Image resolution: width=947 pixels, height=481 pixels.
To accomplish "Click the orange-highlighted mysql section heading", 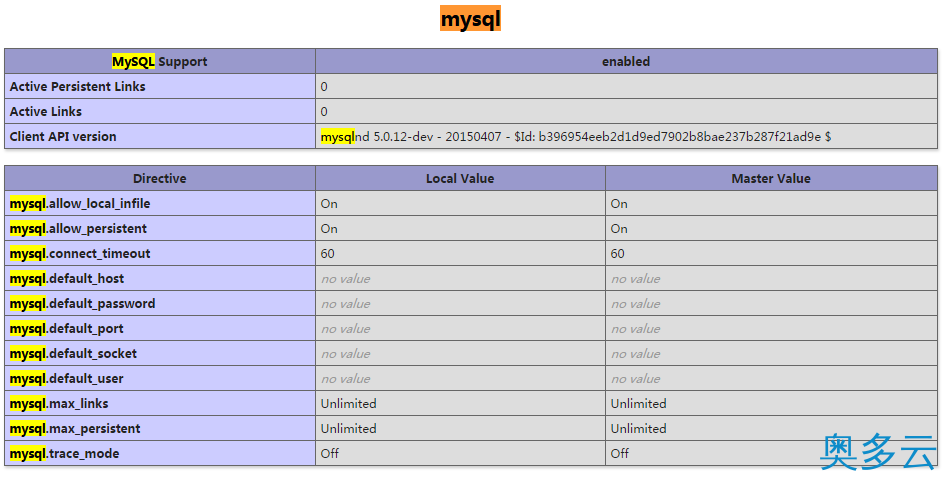I will (x=470, y=18).
